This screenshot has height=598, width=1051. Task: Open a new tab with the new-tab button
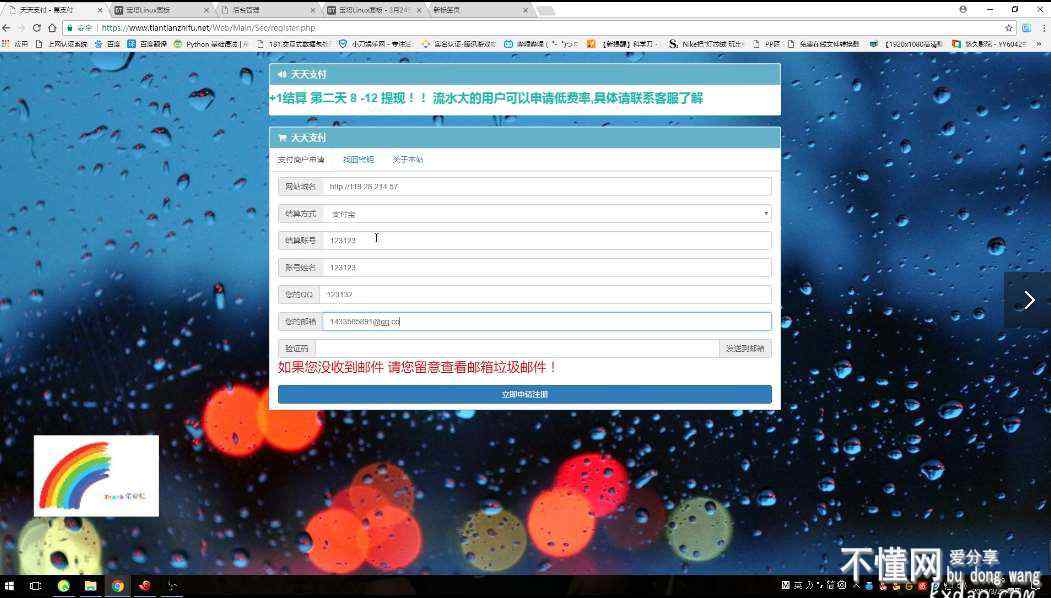(546, 10)
